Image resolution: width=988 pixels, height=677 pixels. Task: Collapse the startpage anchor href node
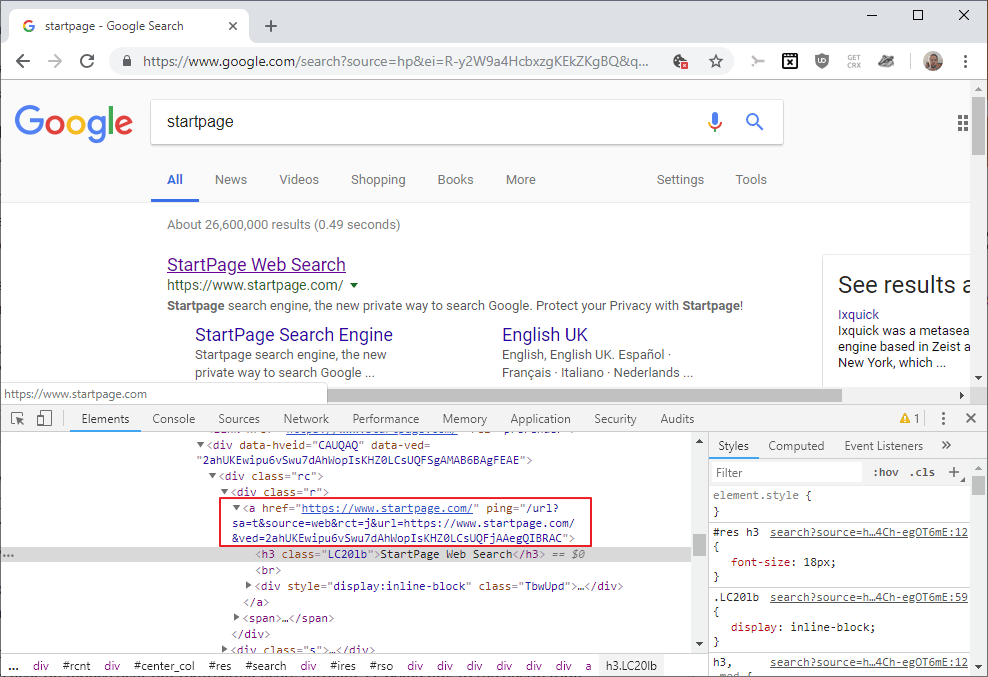pyautogui.click(x=237, y=507)
